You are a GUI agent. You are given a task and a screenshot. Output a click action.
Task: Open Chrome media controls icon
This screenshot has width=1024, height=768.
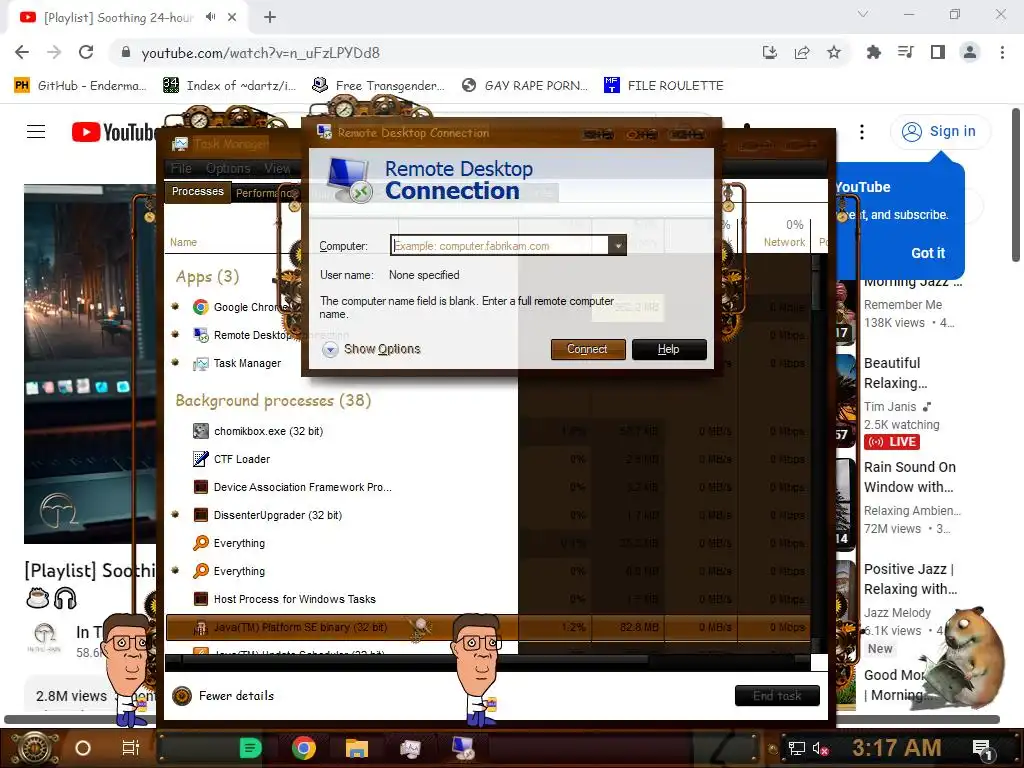pos(906,52)
